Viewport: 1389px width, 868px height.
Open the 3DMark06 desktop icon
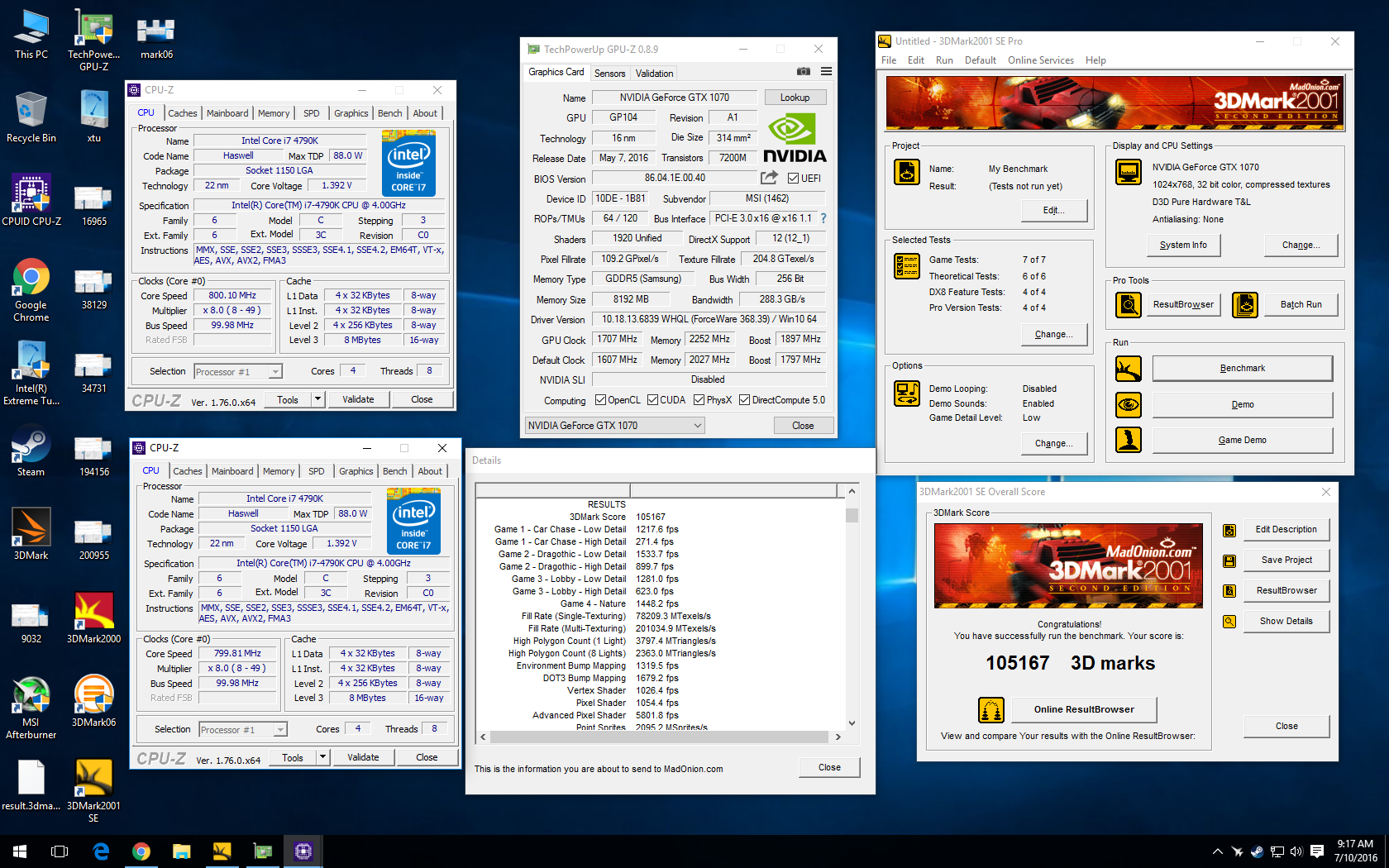pyautogui.click(x=93, y=701)
